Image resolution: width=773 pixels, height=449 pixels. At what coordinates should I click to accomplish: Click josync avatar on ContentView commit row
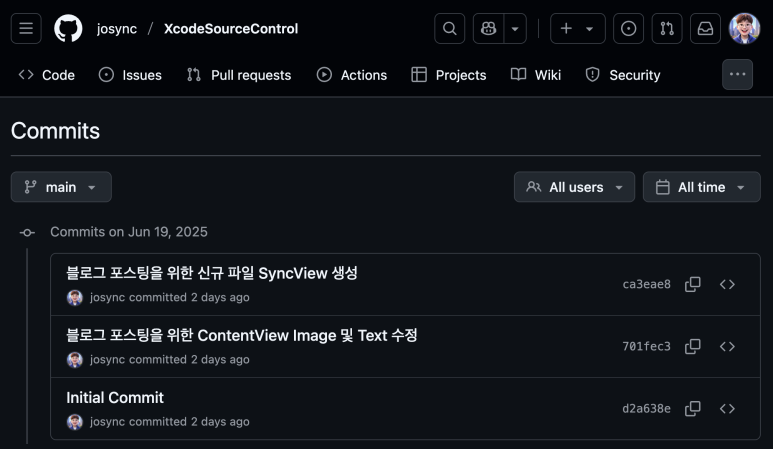coord(74,360)
